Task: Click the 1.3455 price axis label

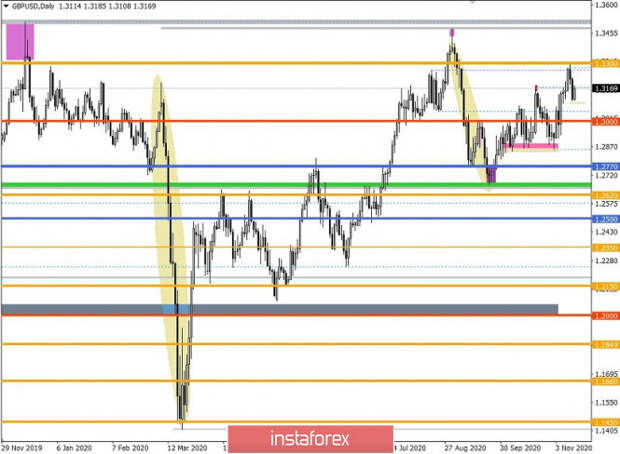Action: pos(606,34)
